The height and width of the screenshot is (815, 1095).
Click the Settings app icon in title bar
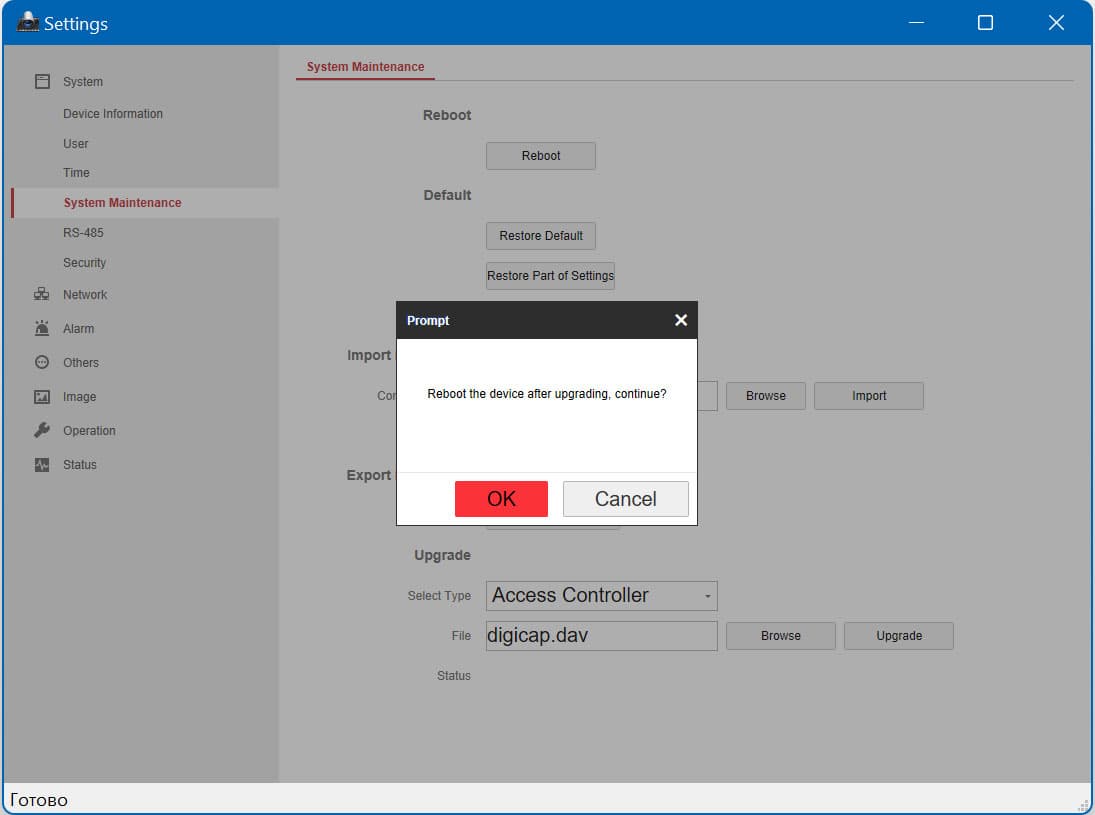[27, 22]
